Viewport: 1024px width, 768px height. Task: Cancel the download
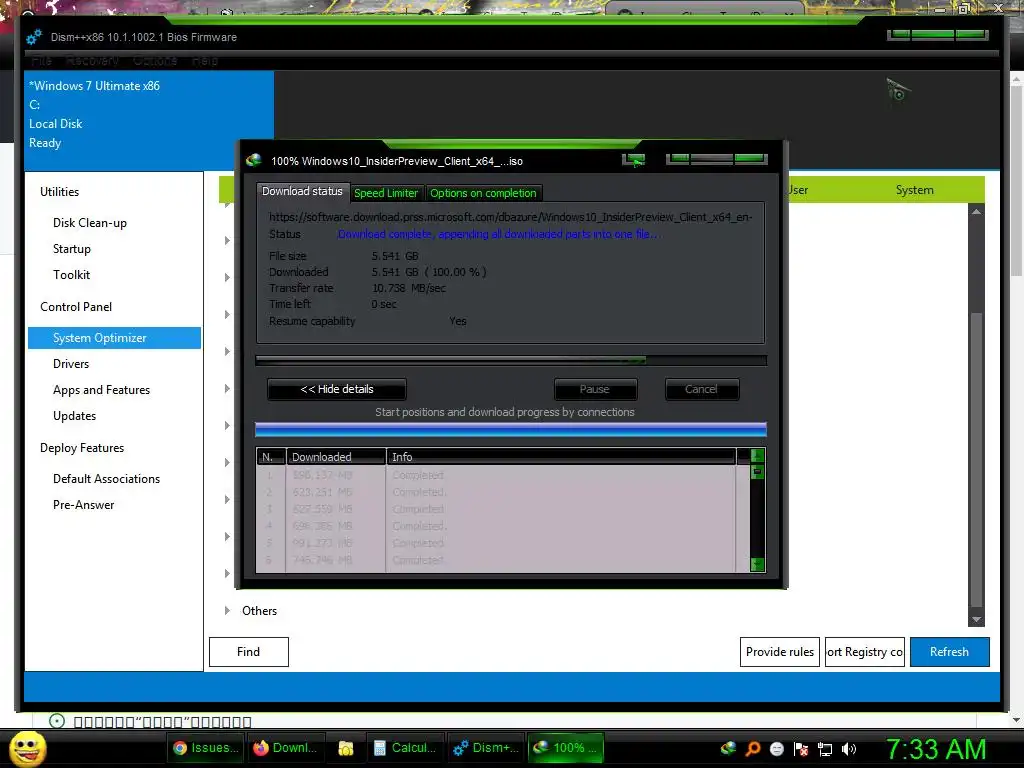[x=702, y=389]
